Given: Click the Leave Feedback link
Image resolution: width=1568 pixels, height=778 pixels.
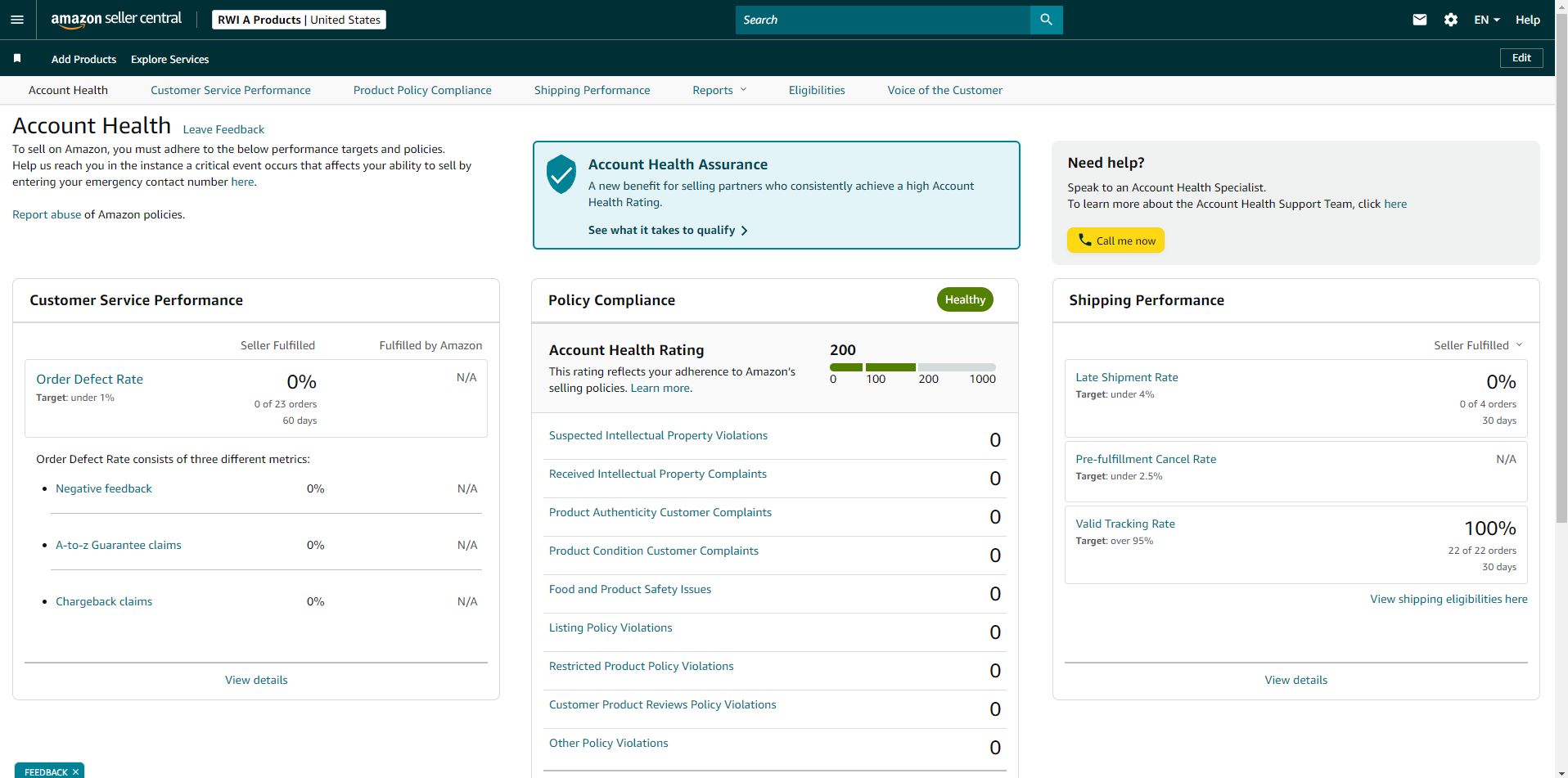Looking at the screenshot, I should click(x=223, y=129).
